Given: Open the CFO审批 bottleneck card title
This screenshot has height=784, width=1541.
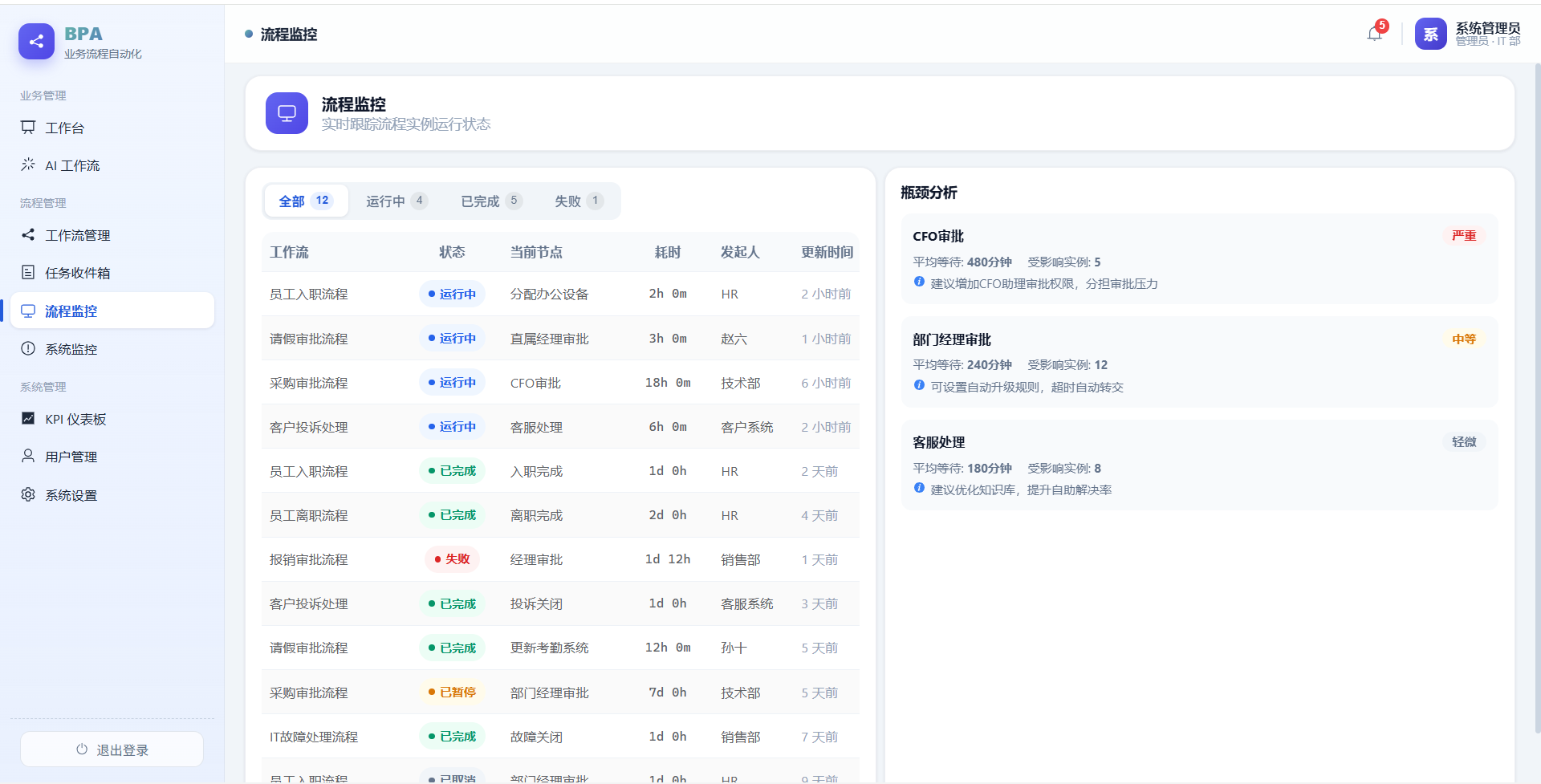Looking at the screenshot, I should (938, 236).
